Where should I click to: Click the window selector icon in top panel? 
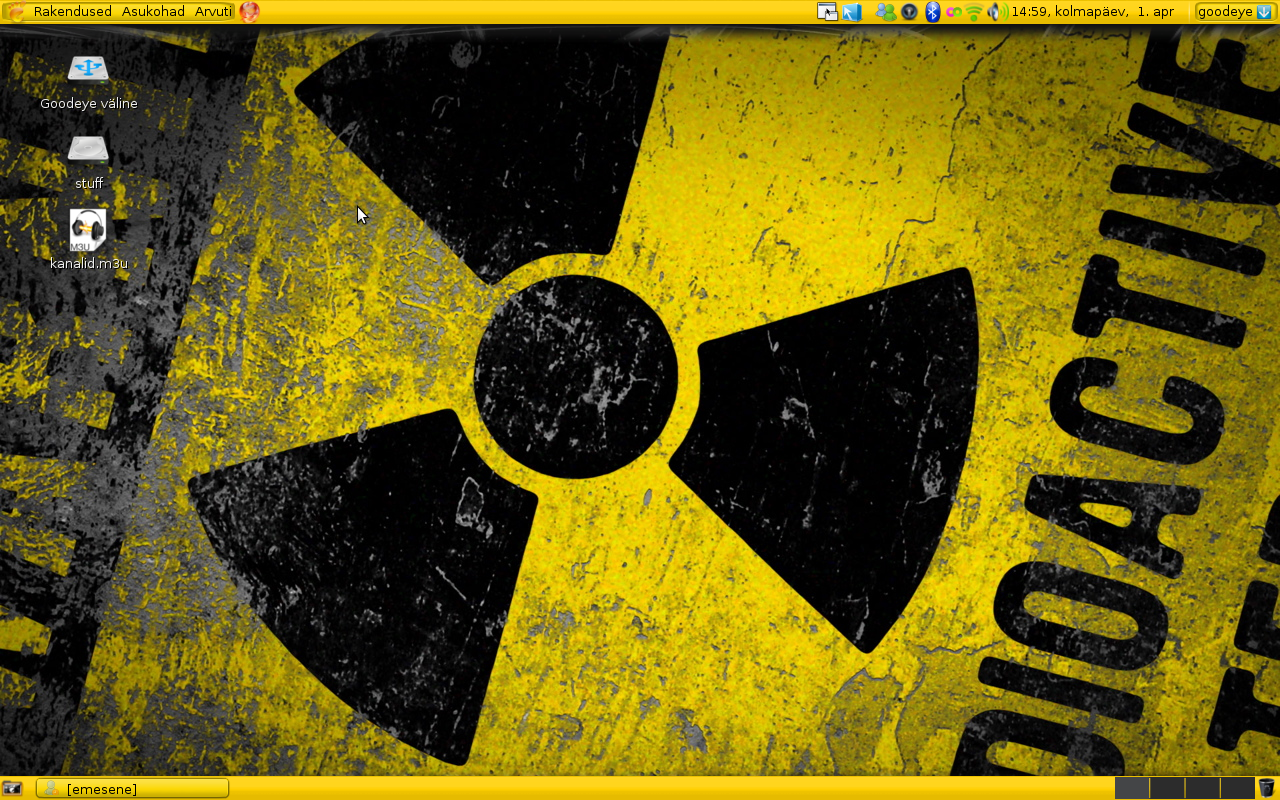pyautogui.click(x=827, y=12)
